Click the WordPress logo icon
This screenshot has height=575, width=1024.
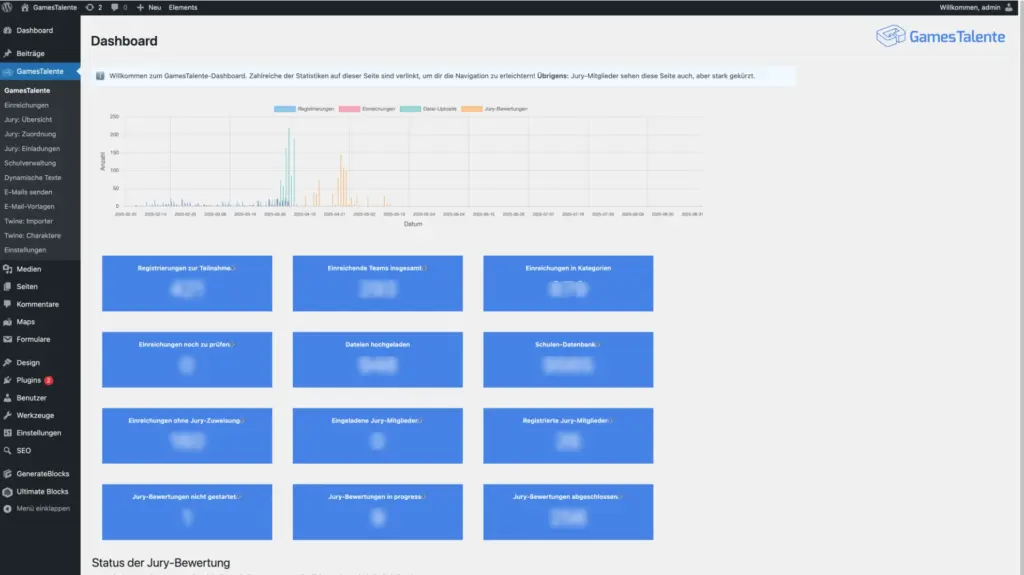coord(7,7)
